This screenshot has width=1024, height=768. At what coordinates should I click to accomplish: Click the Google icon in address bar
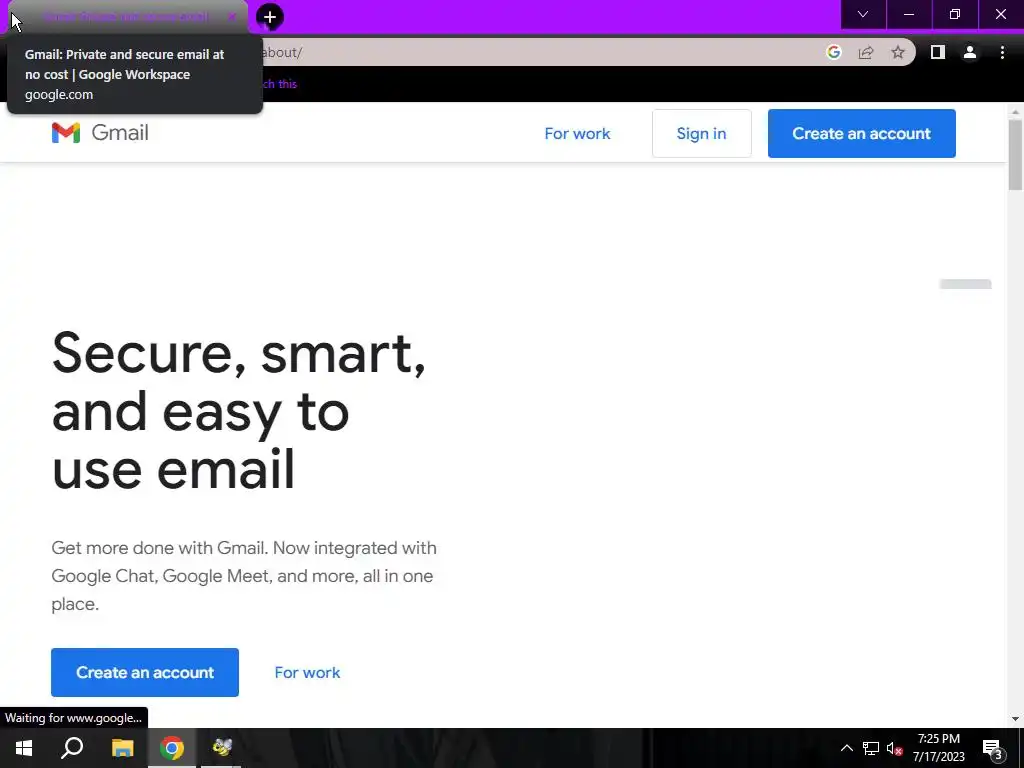tap(833, 52)
